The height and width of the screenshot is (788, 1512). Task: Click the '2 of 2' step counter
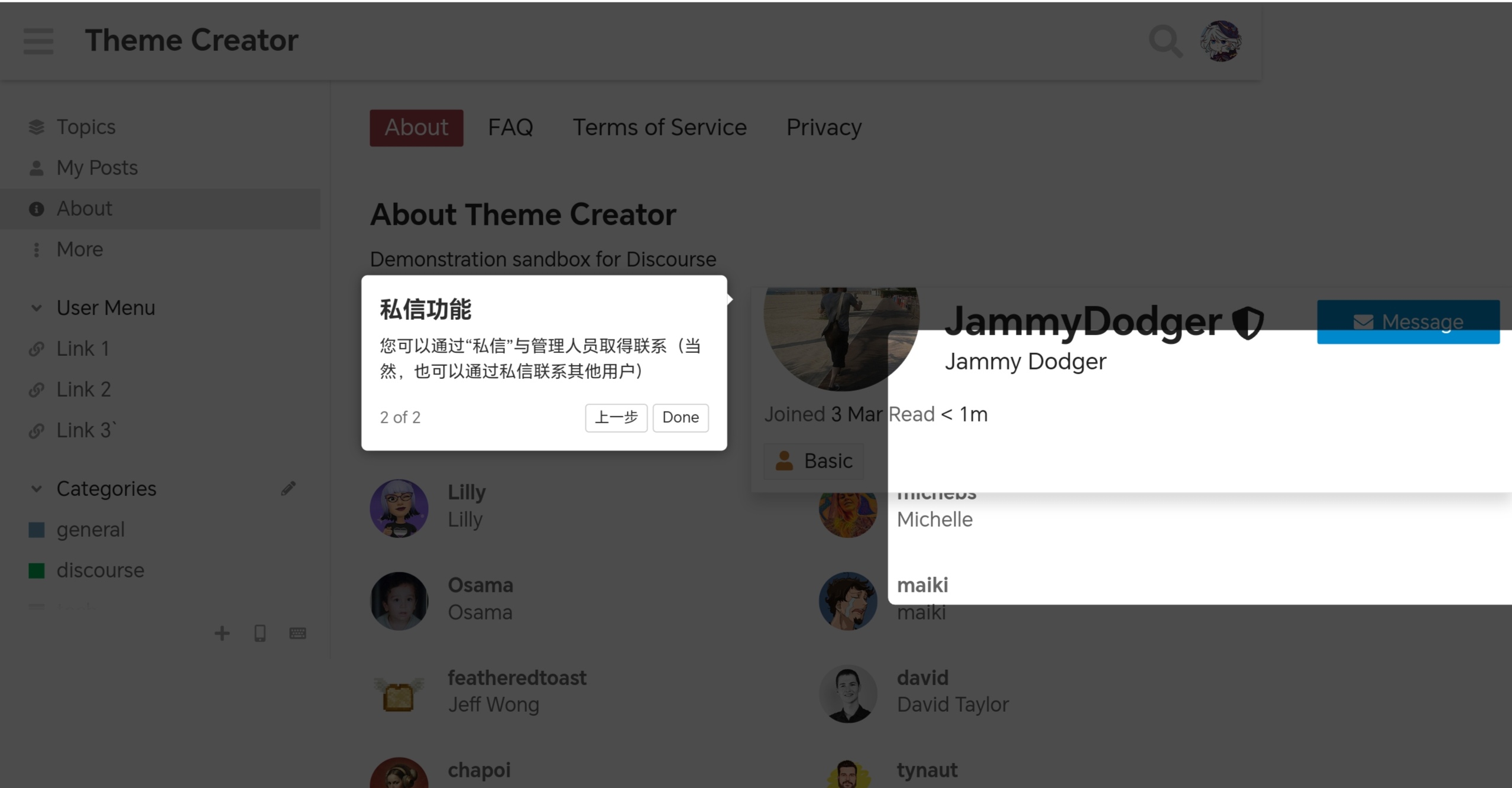[400, 417]
